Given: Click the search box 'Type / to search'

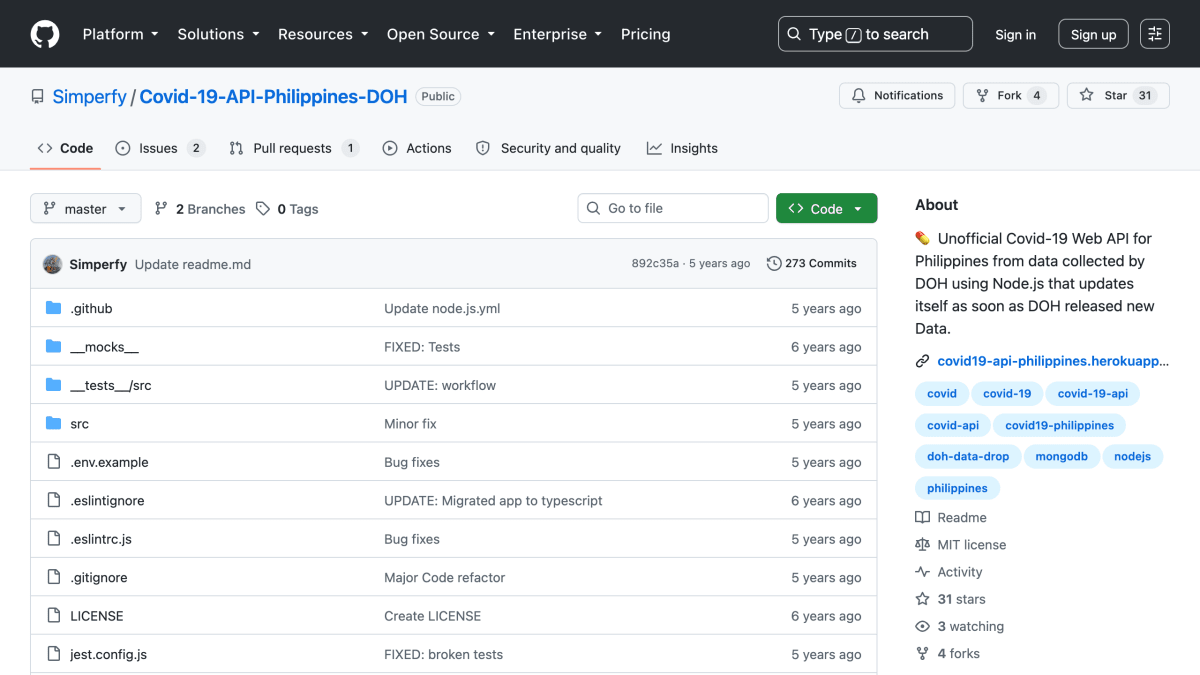Looking at the screenshot, I should click(x=875, y=34).
